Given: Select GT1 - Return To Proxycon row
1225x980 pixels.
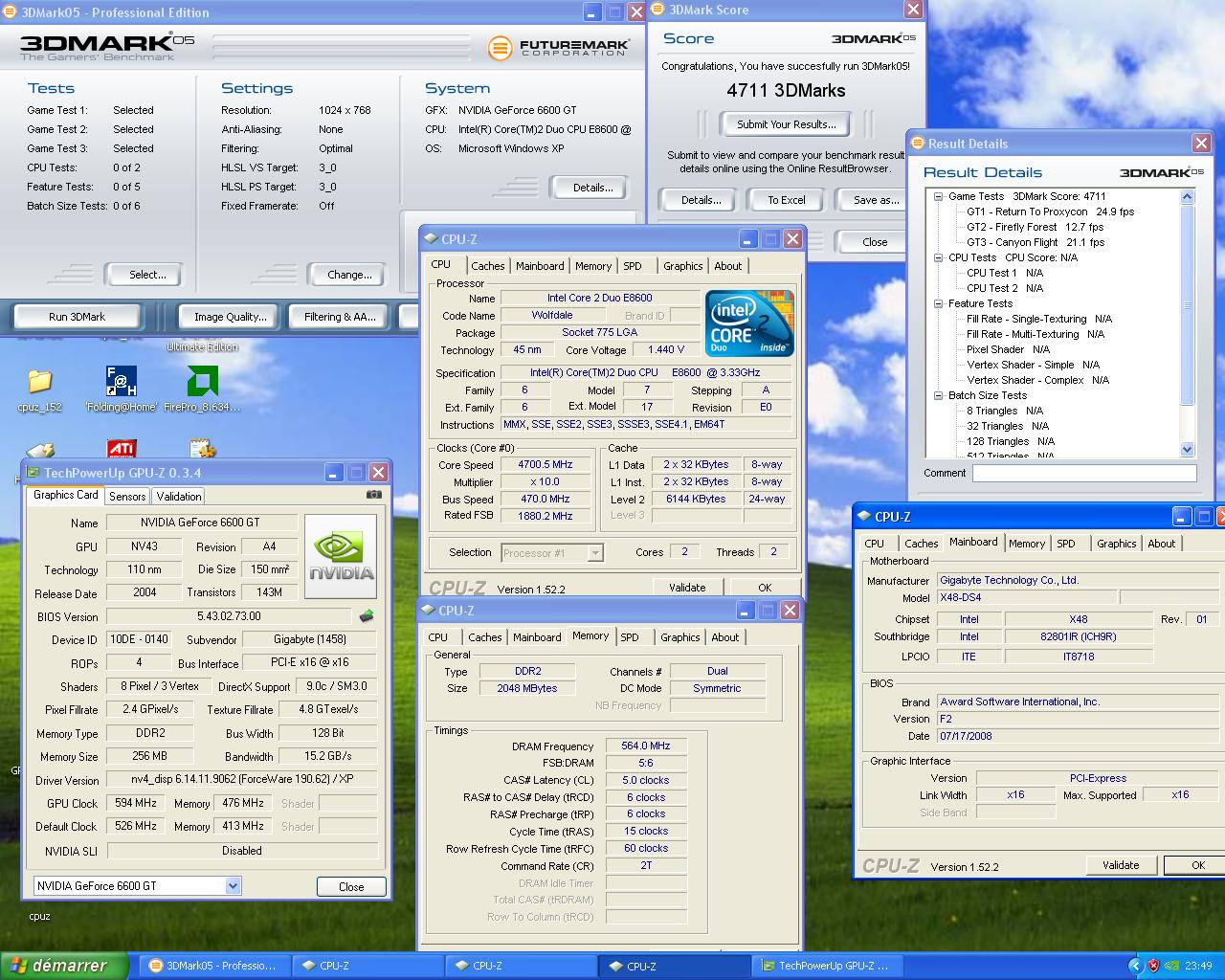Looking at the screenshot, I should point(1050,212).
